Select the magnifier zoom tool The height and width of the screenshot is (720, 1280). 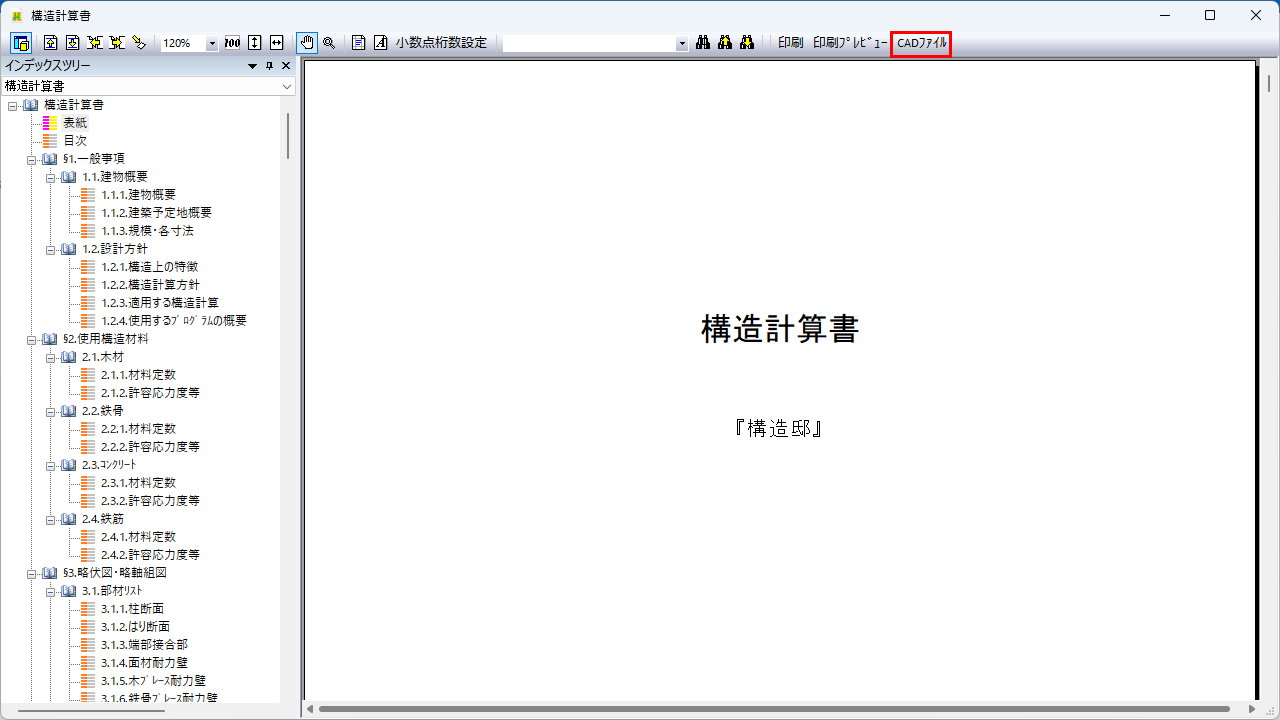(328, 43)
